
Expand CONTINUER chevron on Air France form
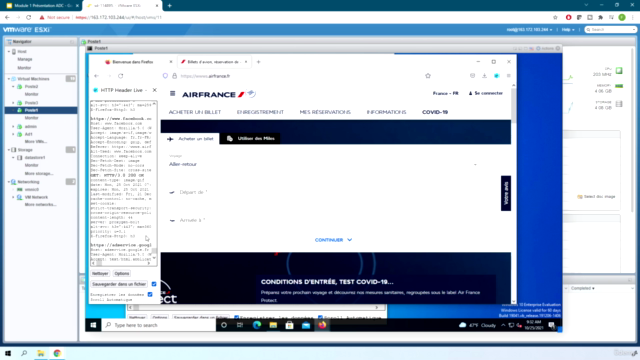click(349, 240)
